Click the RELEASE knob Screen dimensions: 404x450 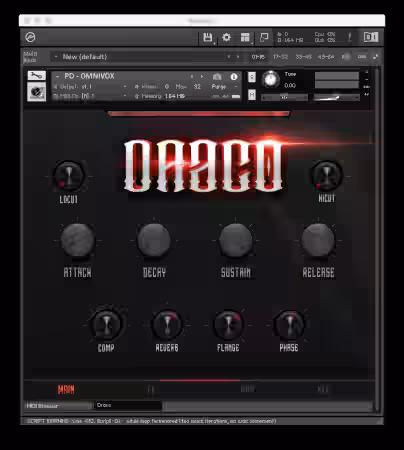click(x=318, y=240)
